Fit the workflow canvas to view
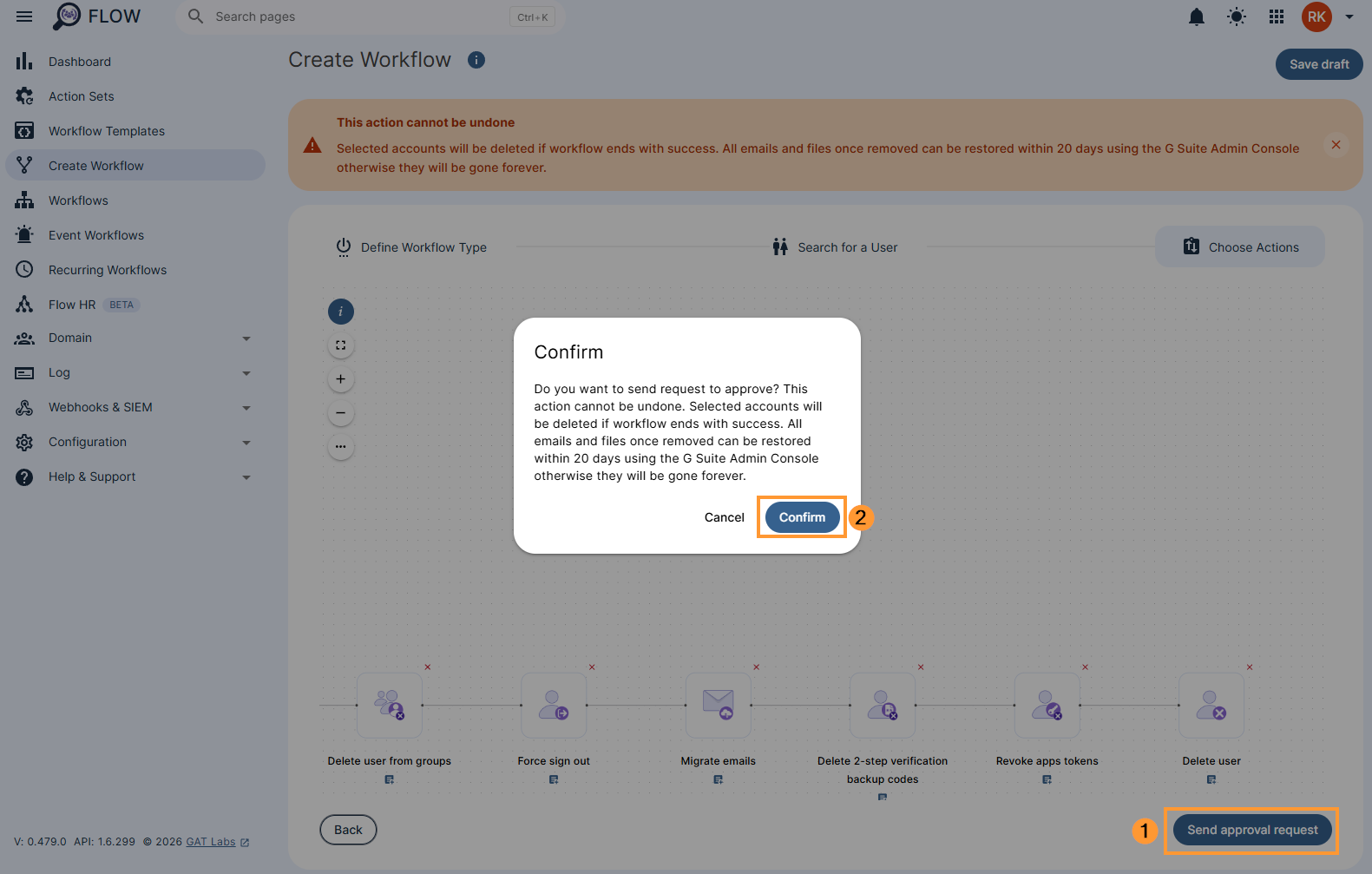Screen dimensions: 1372x874 341,345
